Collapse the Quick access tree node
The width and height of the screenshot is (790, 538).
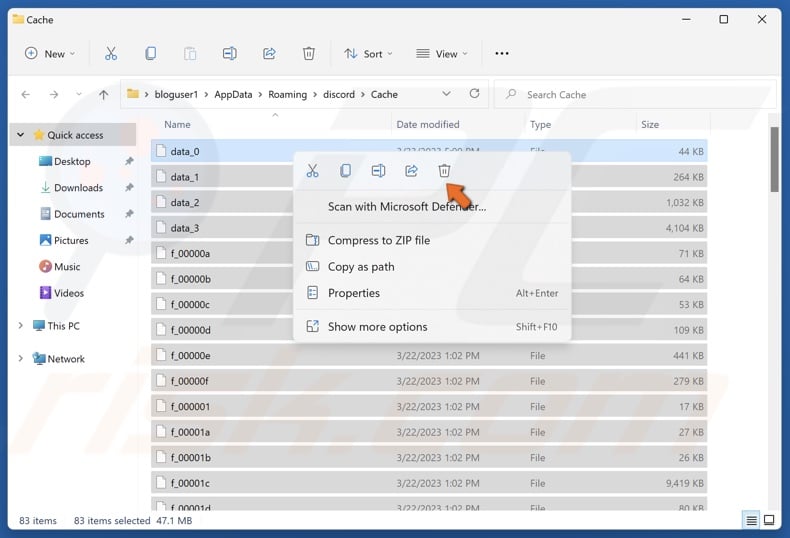21,135
